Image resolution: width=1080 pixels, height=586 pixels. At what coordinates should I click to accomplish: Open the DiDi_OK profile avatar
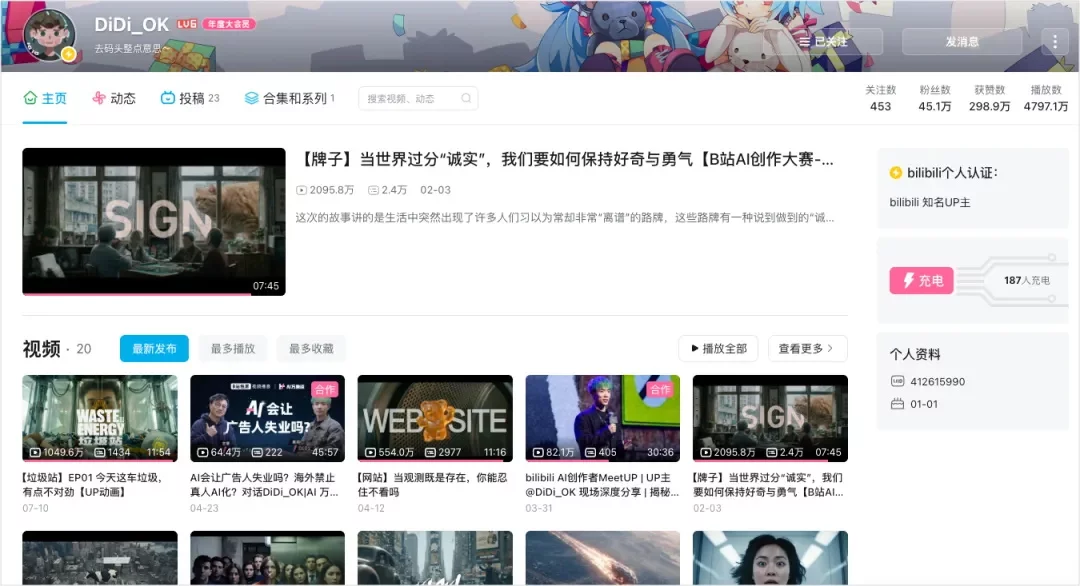pyautogui.click(x=49, y=34)
